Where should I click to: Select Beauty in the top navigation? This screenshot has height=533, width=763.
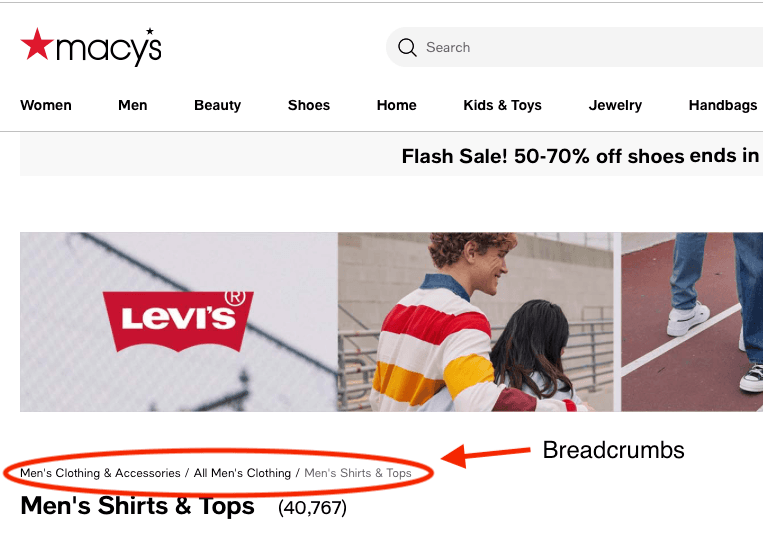[x=218, y=105]
